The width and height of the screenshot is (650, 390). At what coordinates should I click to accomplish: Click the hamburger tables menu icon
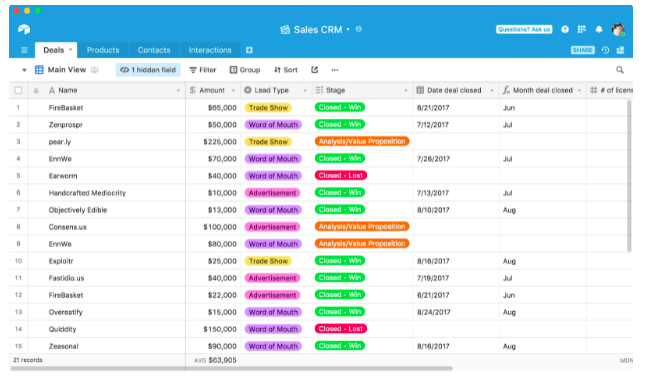point(24,50)
